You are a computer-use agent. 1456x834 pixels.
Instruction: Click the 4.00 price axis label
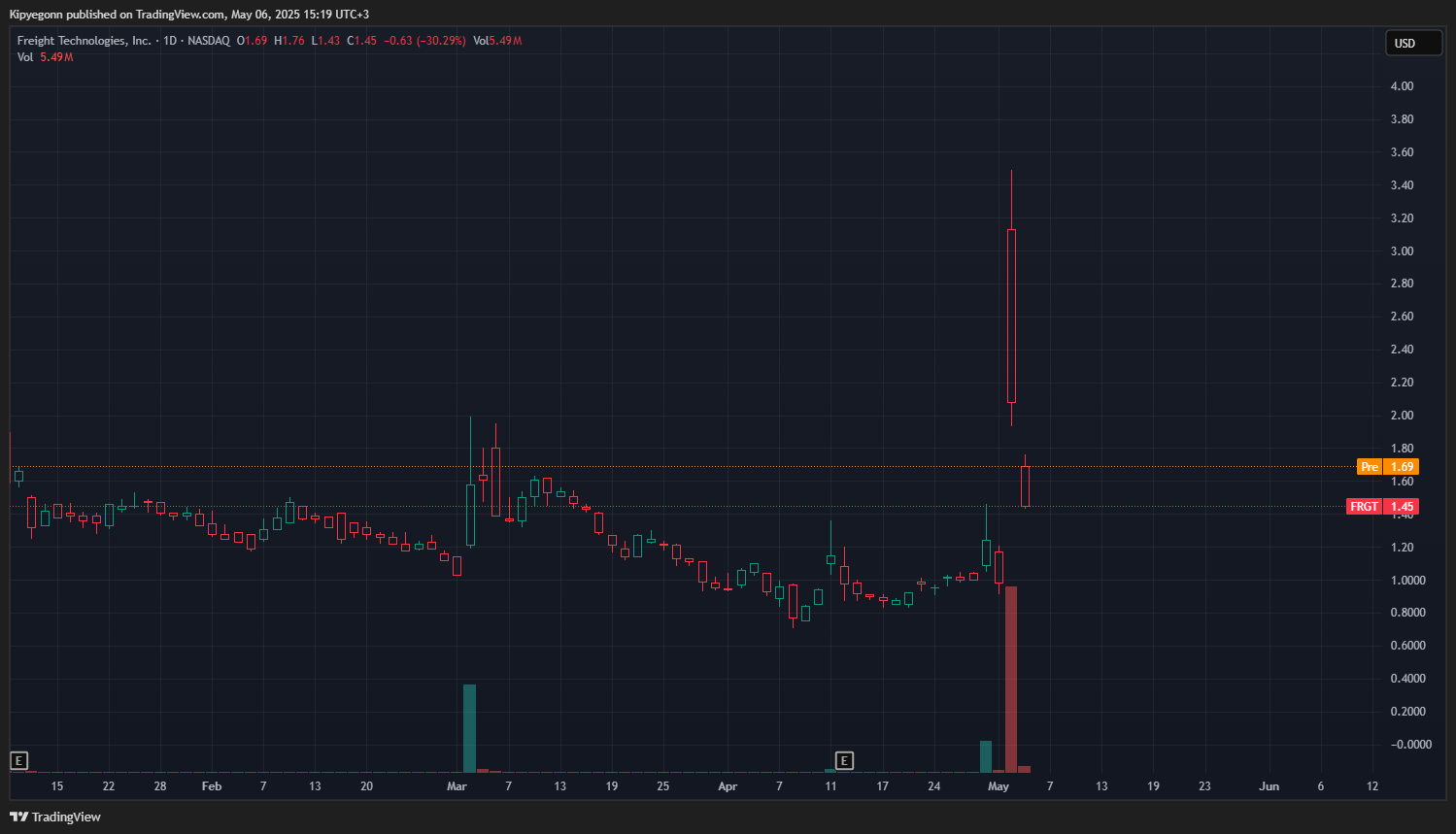tap(1402, 86)
